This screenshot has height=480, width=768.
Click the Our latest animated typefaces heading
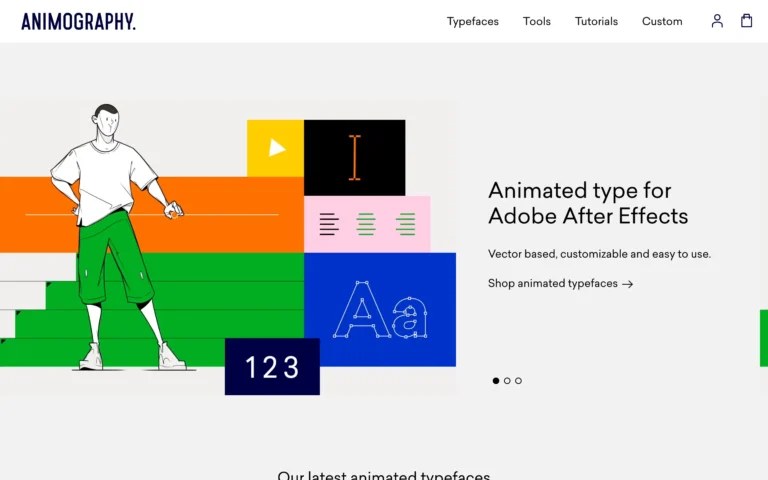(x=384, y=475)
